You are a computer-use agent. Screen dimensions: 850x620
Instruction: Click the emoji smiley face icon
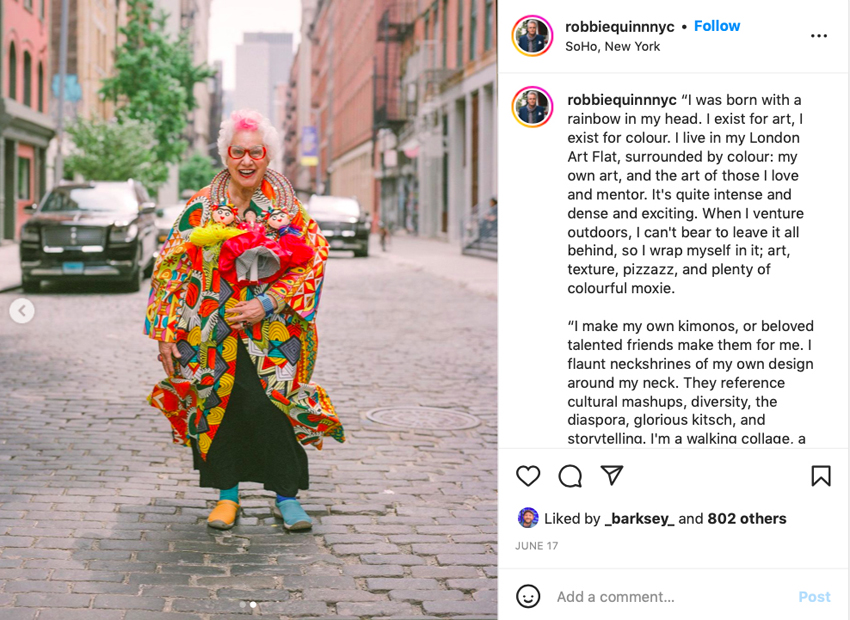coord(528,596)
